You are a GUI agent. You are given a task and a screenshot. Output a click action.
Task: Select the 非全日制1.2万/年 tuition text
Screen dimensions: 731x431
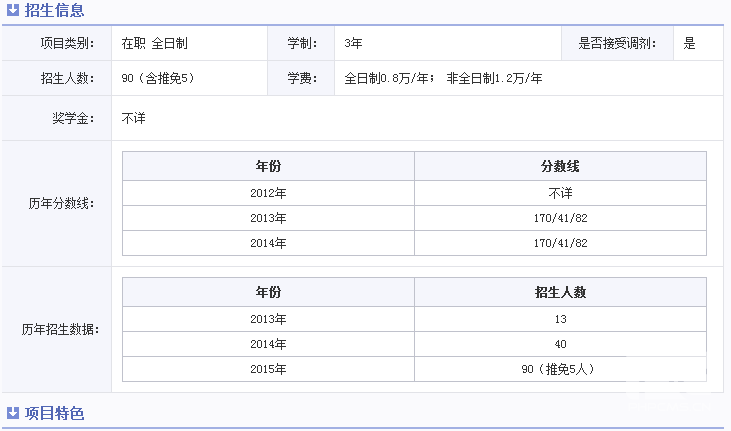point(494,78)
